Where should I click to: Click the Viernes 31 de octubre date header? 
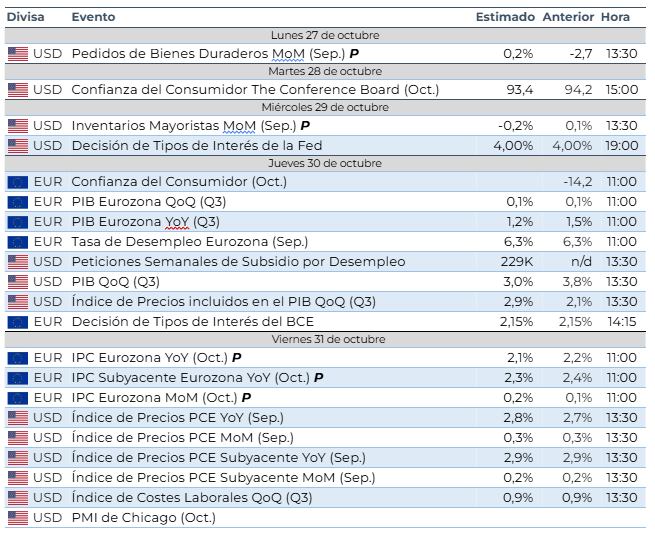pyautogui.click(x=324, y=340)
